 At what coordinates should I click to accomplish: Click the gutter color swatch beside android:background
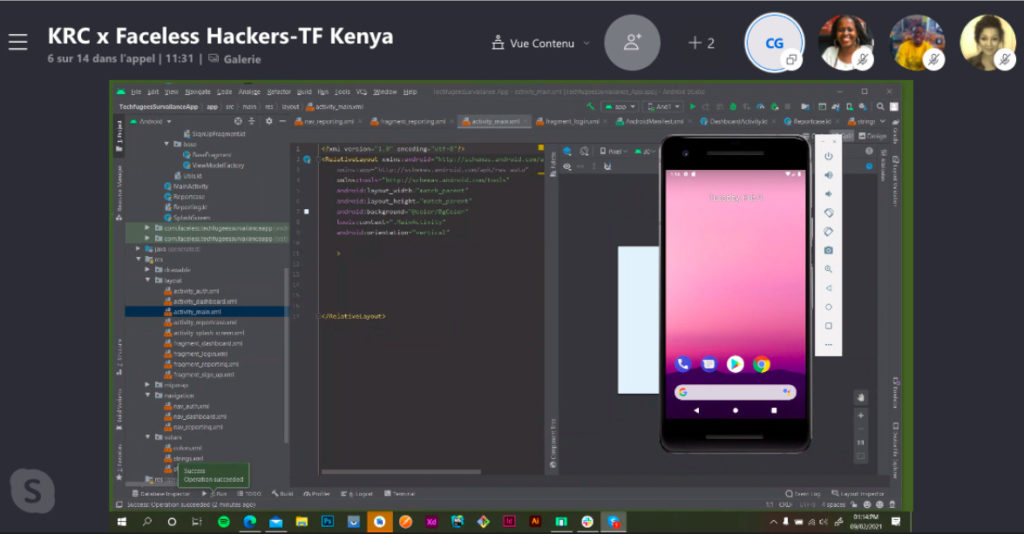(x=306, y=212)
